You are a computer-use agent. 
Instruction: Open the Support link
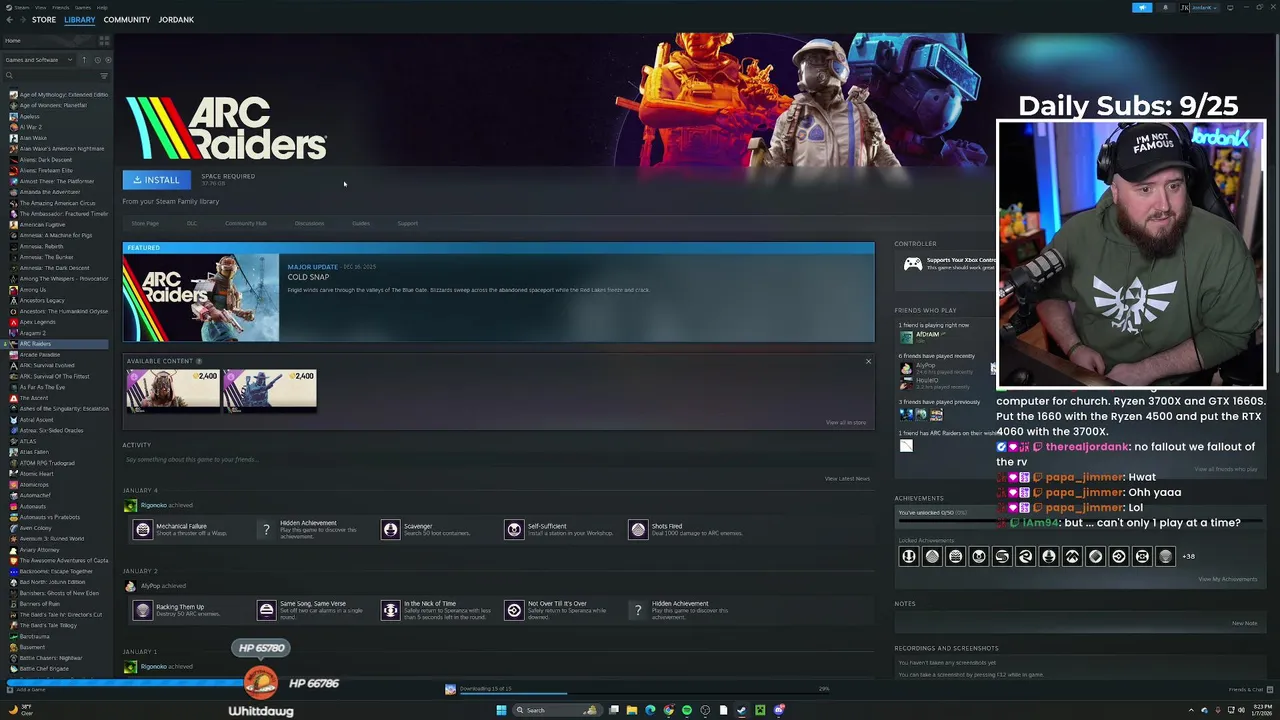tap(408, 223)
